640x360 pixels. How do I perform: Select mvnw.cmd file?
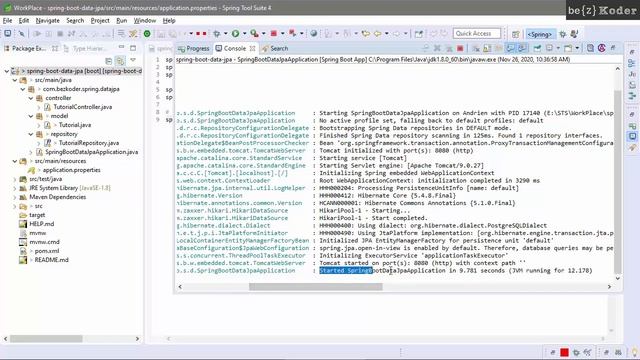tap(44, 242)
